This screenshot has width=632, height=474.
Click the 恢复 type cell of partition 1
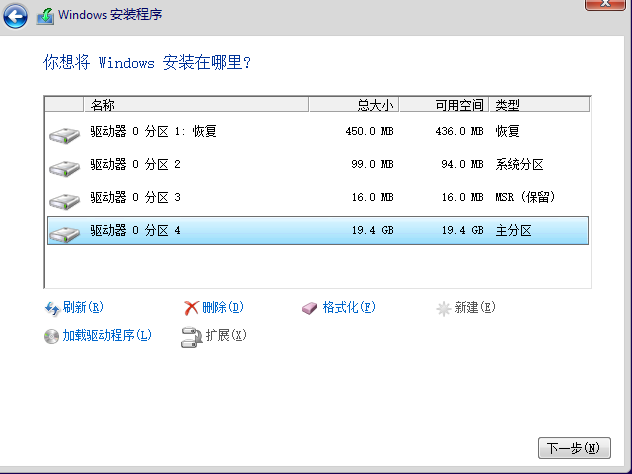(507, 132)
